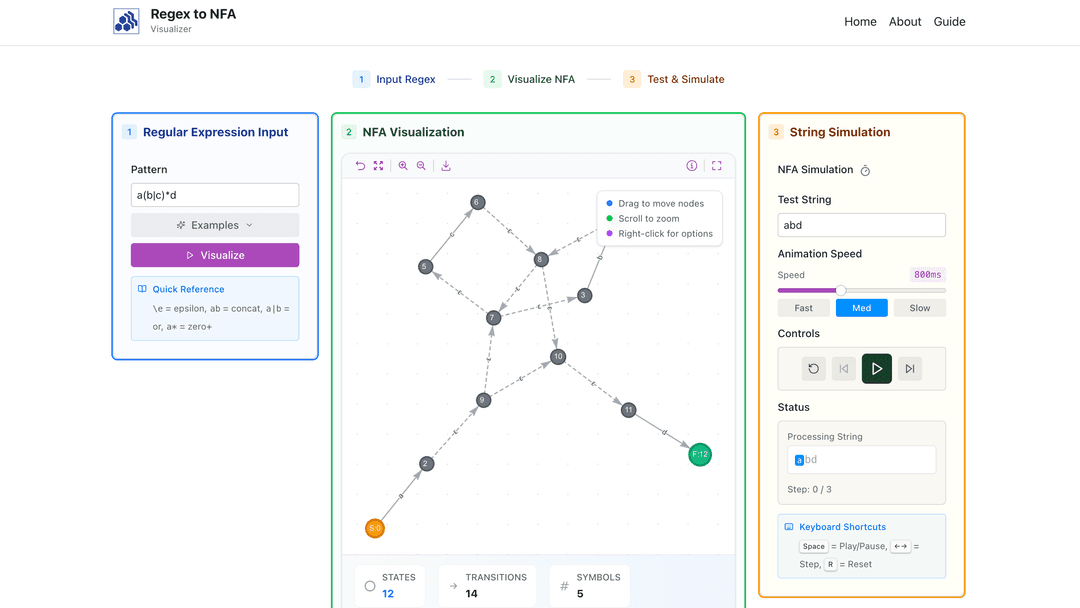The image size is (1080, 608).
Task: Step forward in the simulation
Action: pyautogui.click(x=909, y=369)
